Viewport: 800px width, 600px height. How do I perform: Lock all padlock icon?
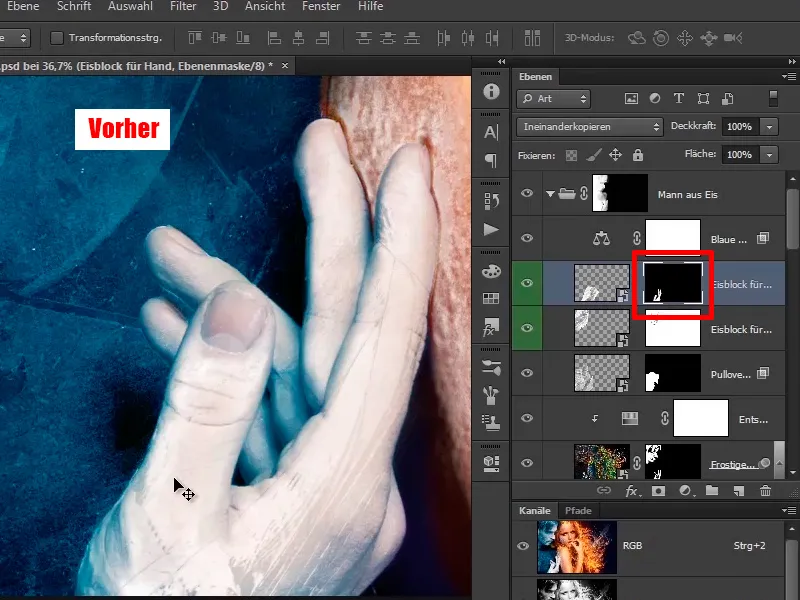click(x=638, y=155)
